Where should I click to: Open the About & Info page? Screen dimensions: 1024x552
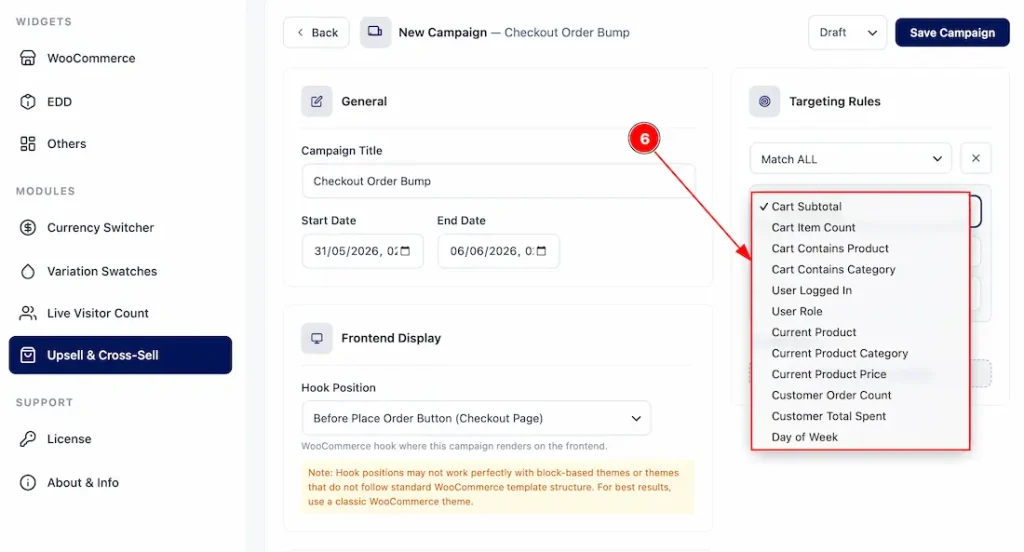coord(120,483)
